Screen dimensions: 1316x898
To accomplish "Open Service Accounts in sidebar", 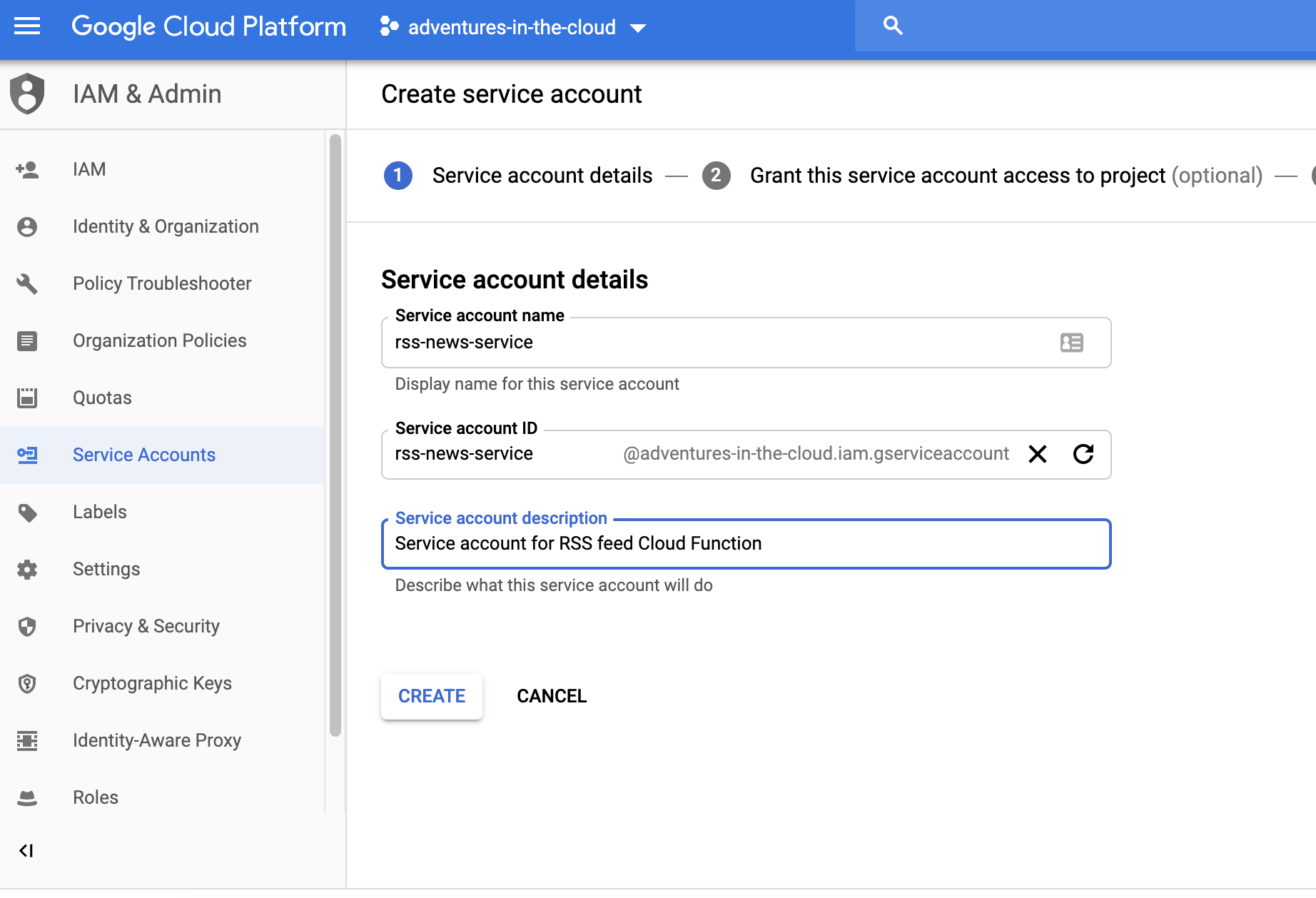I will [x=143, y=455].
